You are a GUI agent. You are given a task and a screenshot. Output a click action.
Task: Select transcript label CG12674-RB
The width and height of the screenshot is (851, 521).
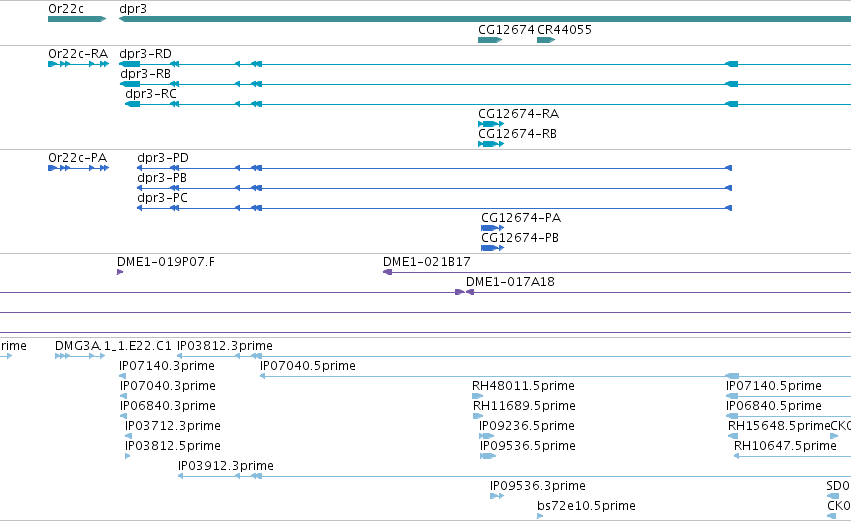(517, 134)
